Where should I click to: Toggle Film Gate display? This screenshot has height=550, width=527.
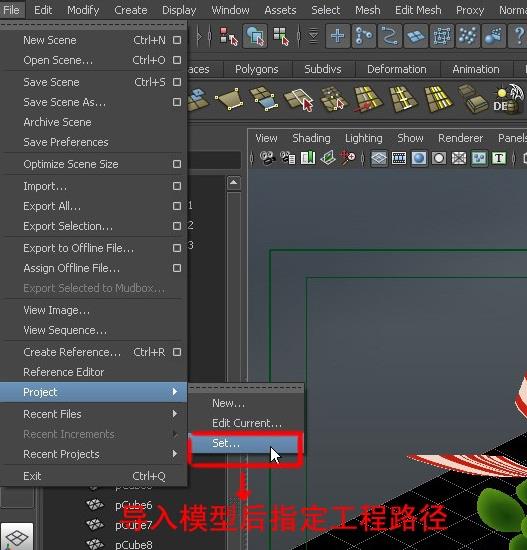click(399, 158)
